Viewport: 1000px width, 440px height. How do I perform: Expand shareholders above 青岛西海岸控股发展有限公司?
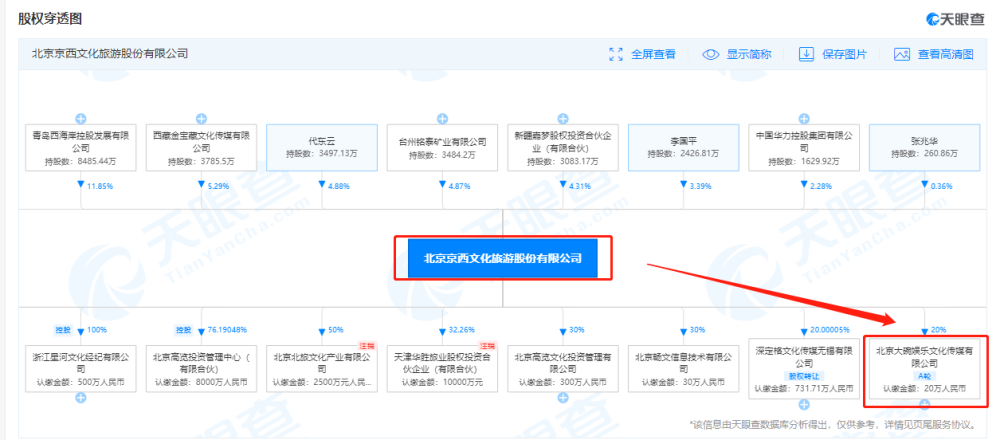81,119
